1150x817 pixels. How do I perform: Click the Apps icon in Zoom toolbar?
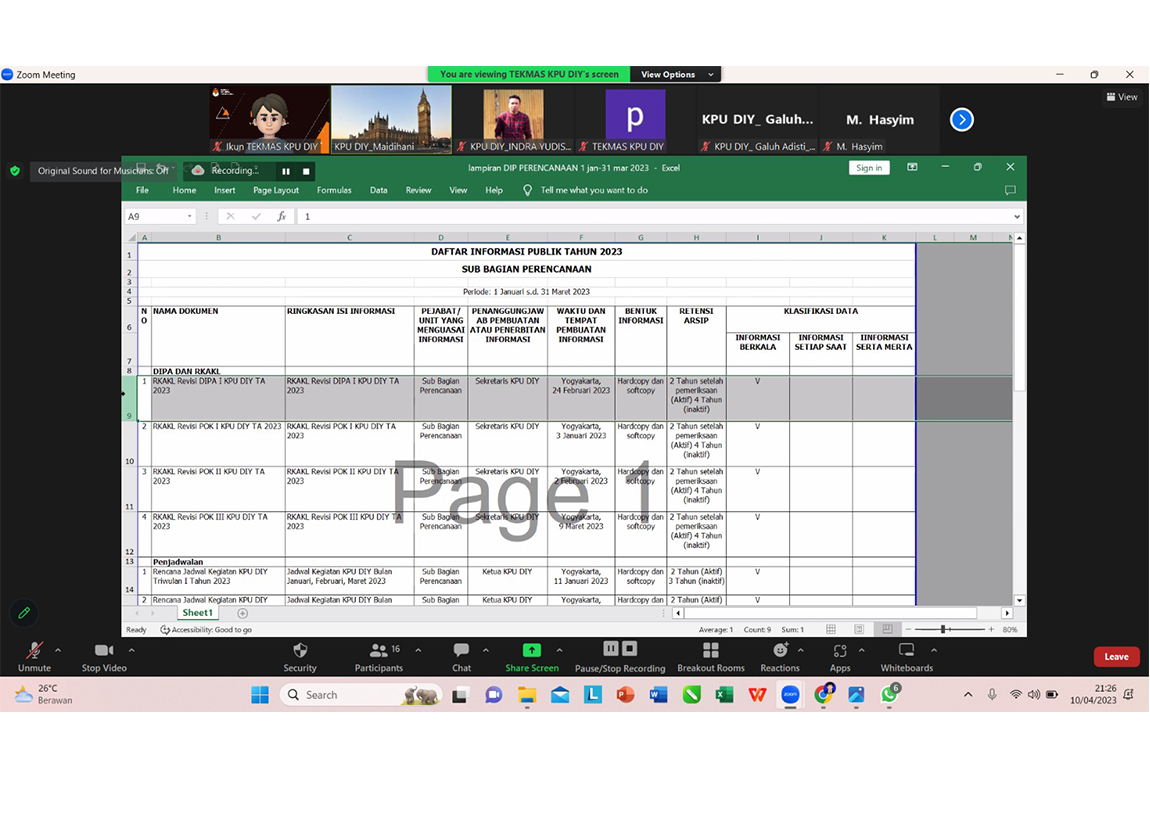(840, 651)
